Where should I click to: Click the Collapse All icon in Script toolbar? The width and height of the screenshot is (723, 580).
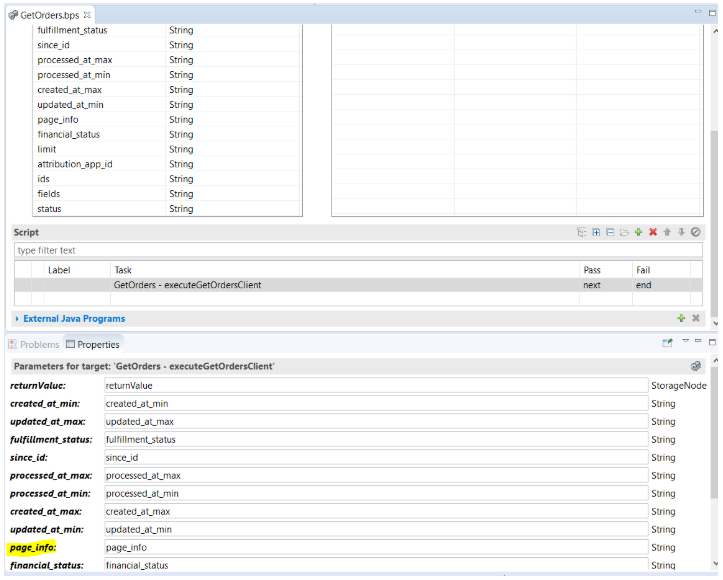pyautogui.click(x=610, y=232)
